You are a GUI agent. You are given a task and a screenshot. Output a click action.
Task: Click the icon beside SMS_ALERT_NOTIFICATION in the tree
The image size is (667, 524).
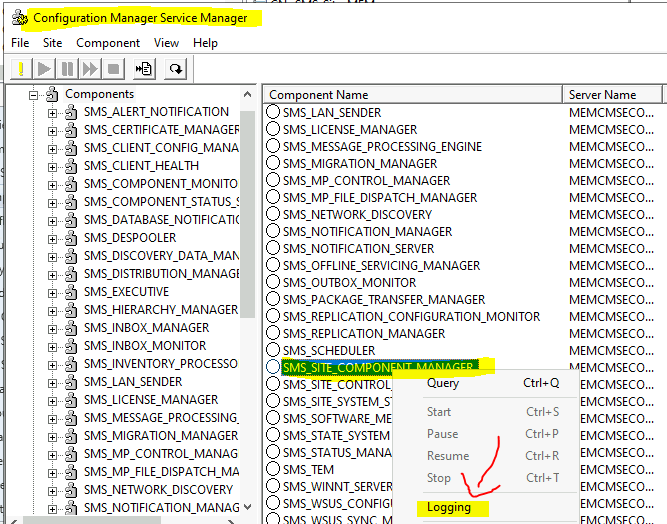71,112
